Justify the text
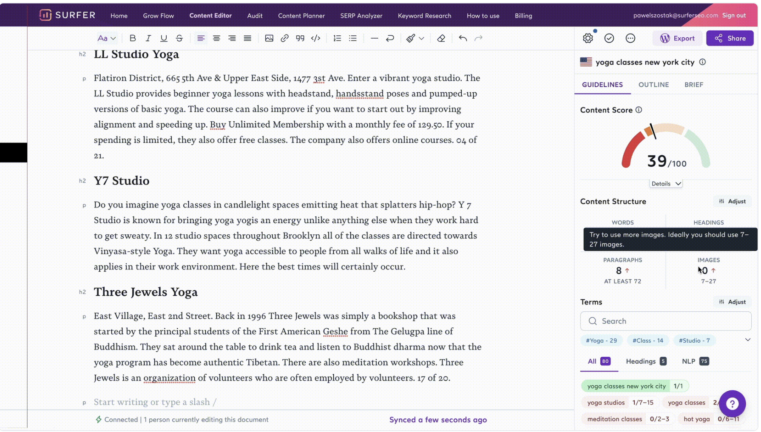This screenshot has height=432, width=761. click(248, 38)
